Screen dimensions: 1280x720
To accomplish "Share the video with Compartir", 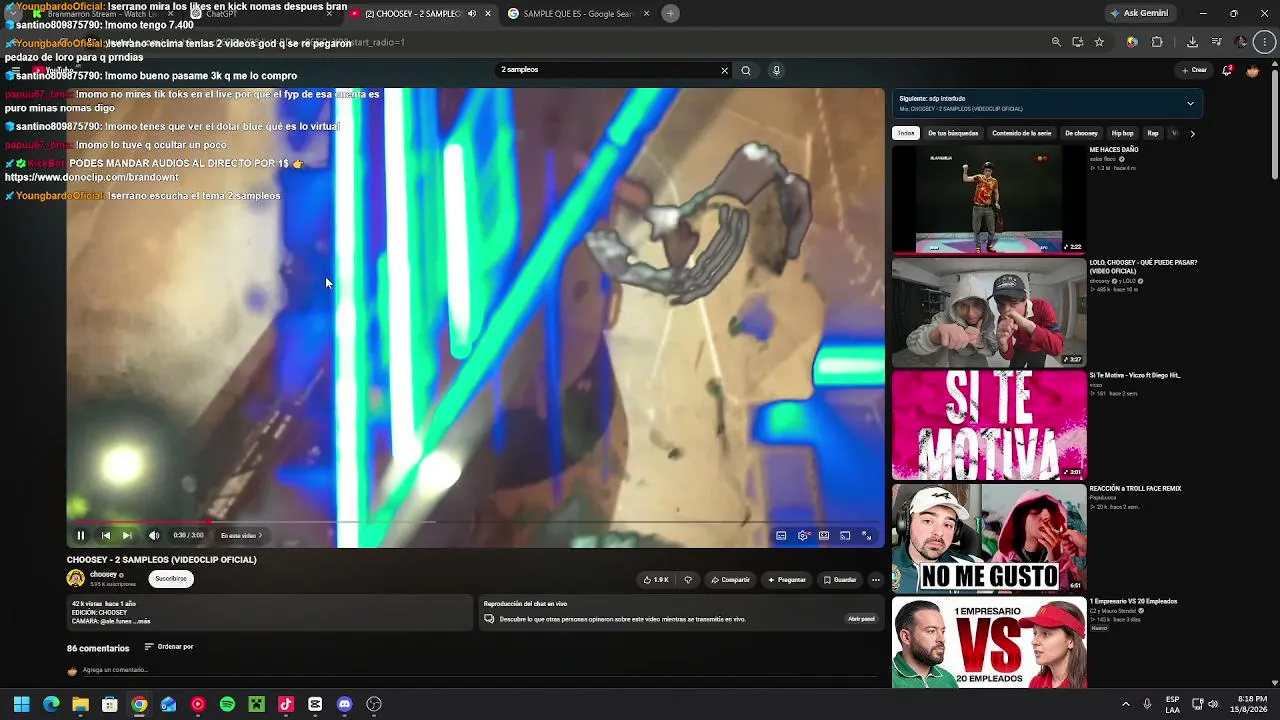I will [731, 579].
